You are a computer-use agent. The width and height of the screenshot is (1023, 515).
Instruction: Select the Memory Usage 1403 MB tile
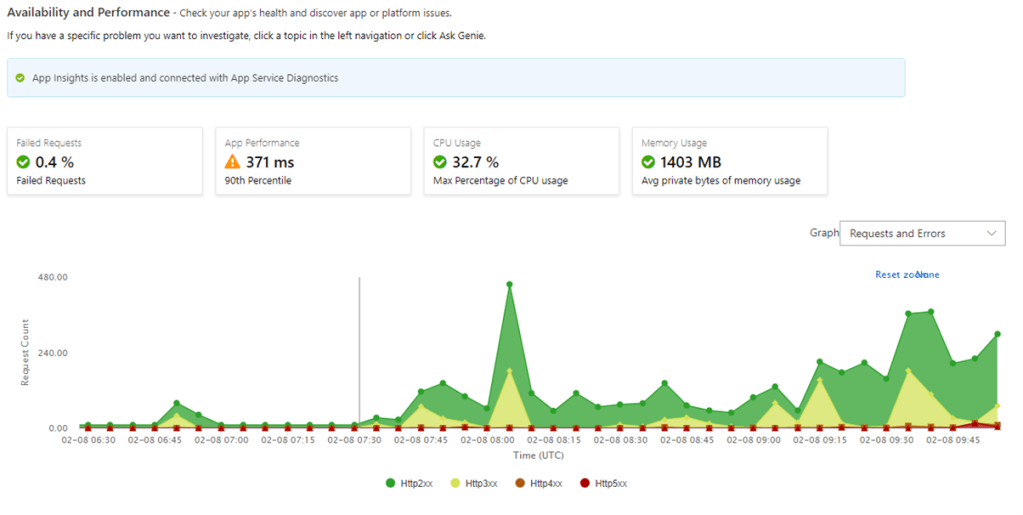point(729,161)
